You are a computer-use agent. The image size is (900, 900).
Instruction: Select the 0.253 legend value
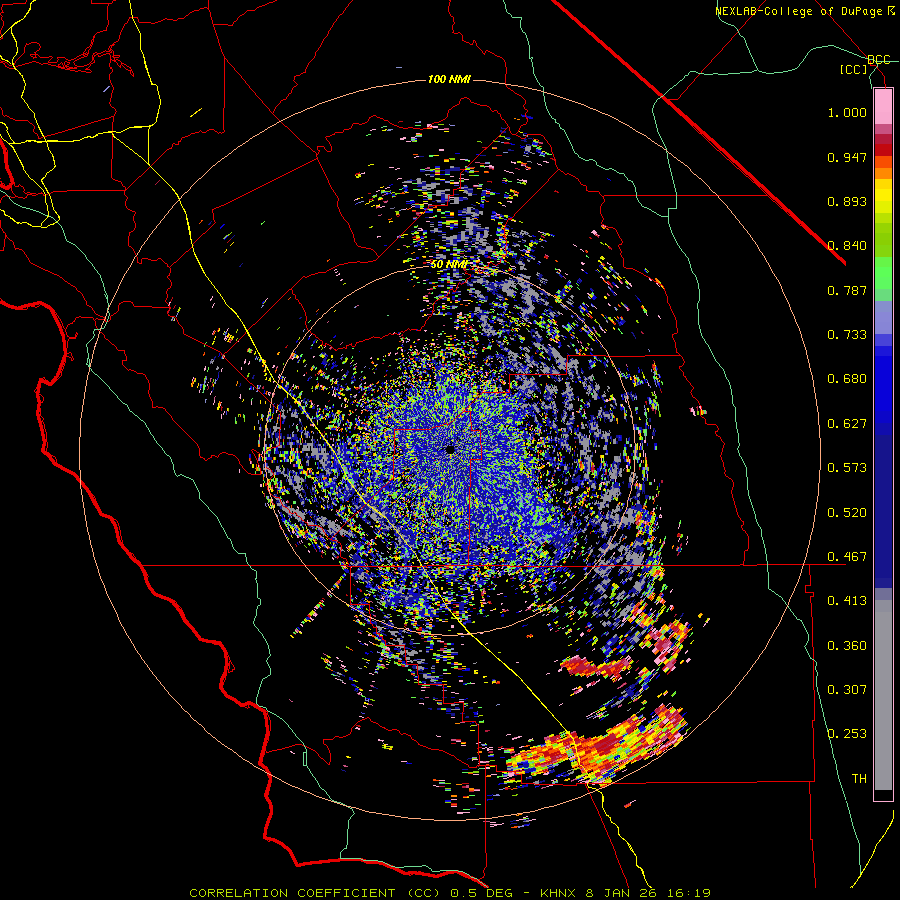click(847, 734)
